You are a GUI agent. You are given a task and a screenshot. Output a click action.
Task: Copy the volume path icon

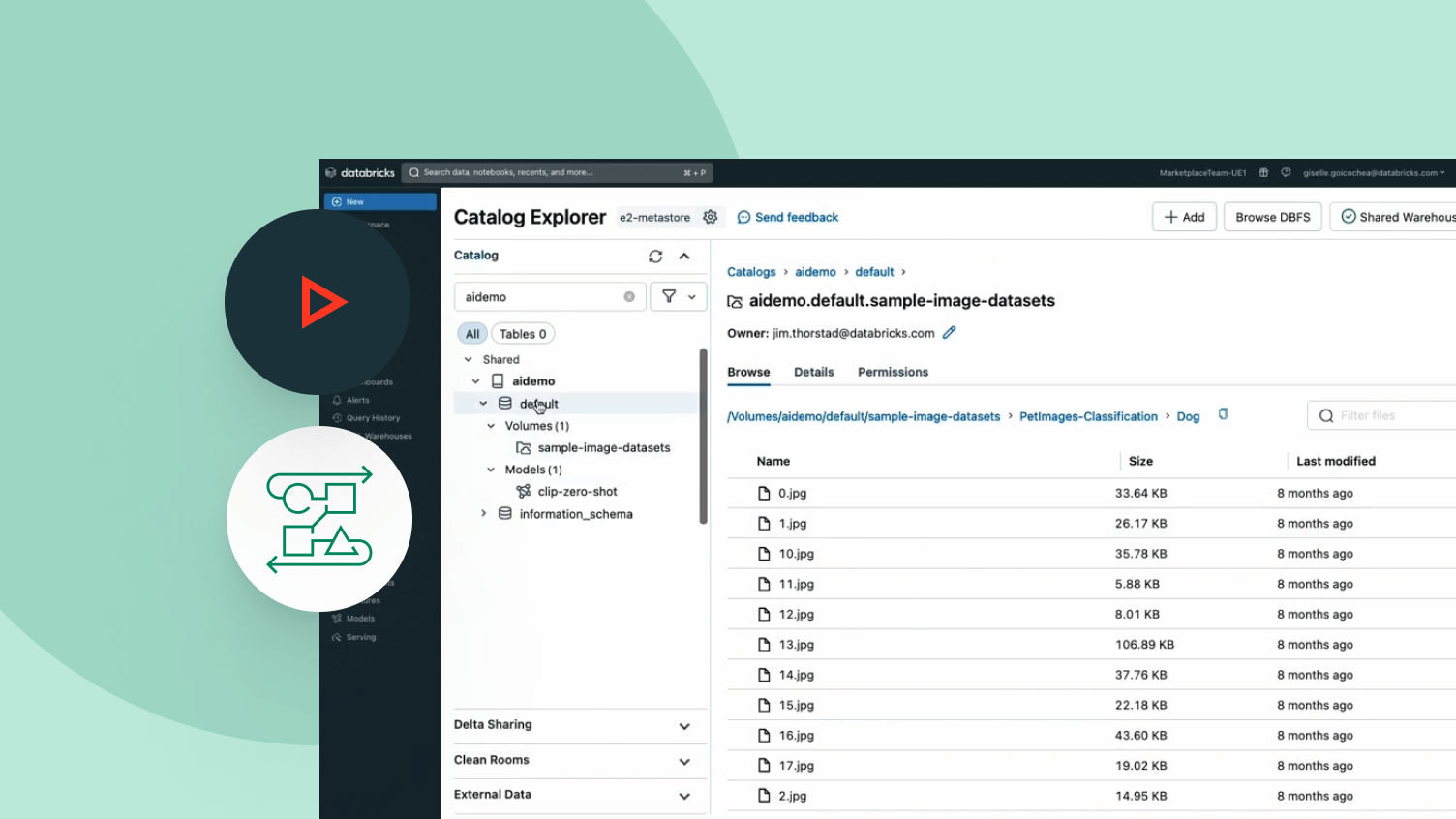point(1223,414)
